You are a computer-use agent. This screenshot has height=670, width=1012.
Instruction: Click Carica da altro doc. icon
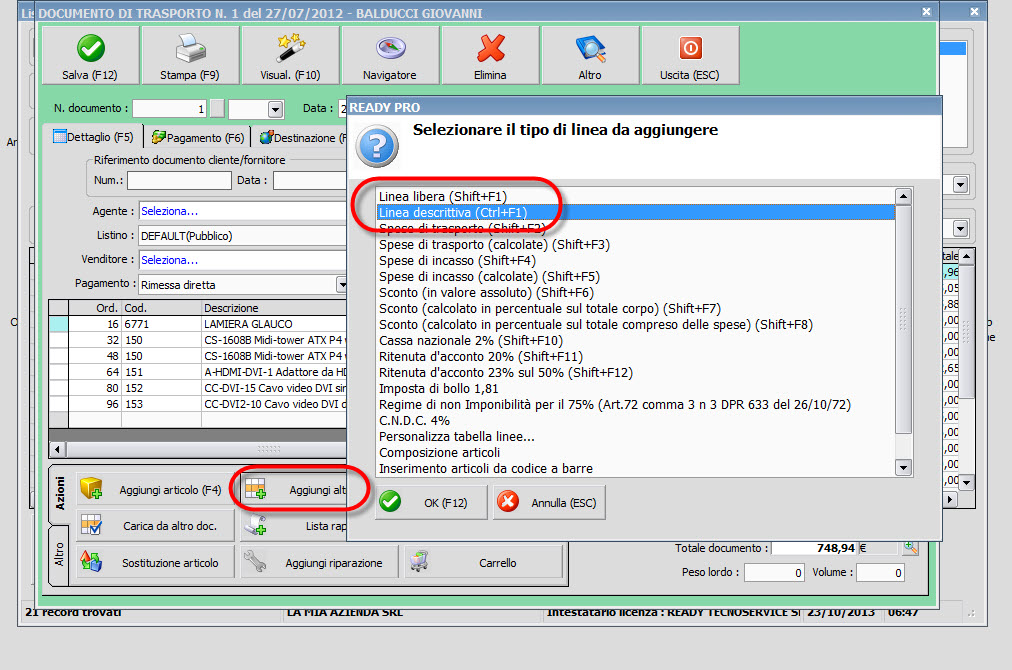coord(91,525)
